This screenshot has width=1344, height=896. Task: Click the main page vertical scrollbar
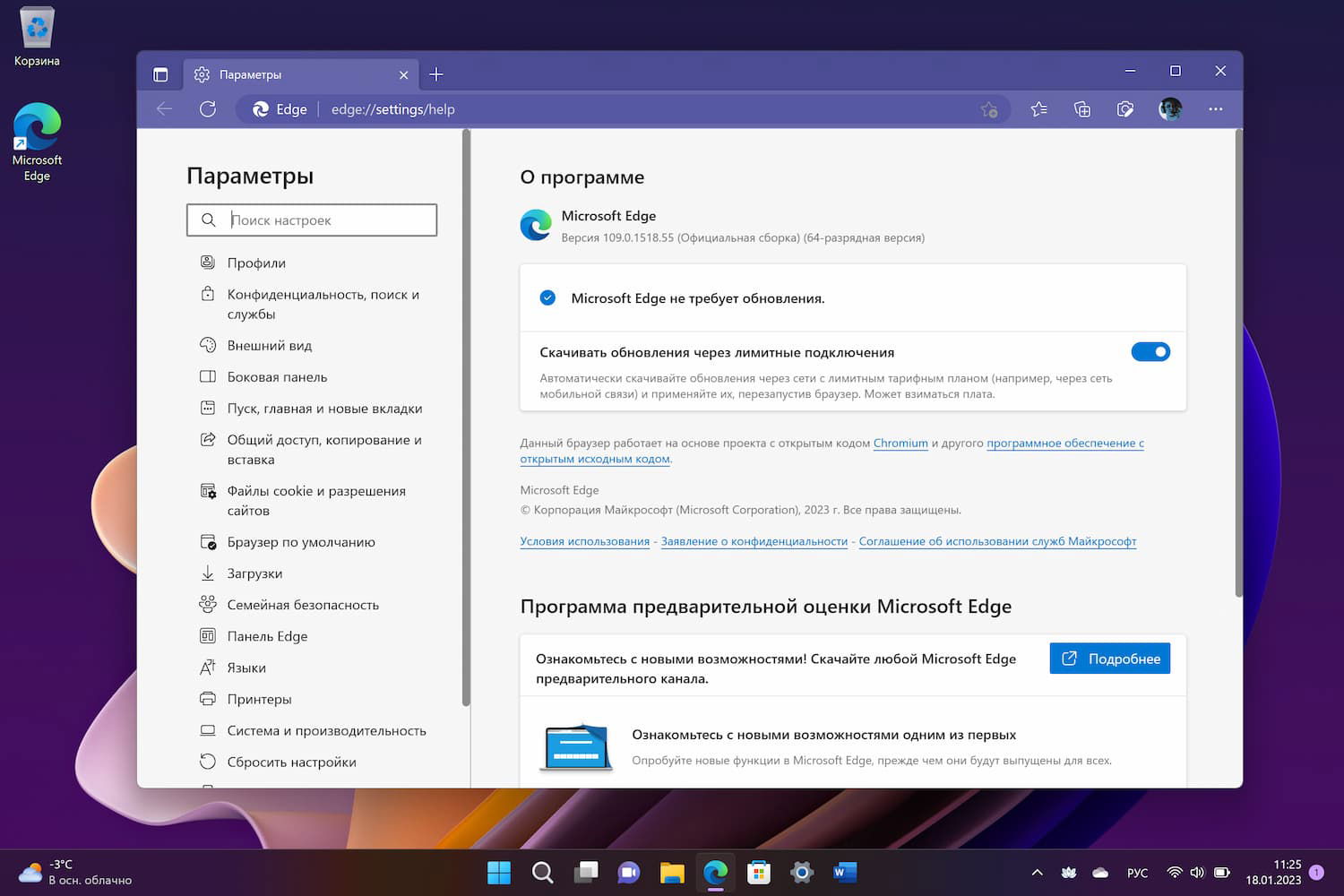[x=1239, y=363]
